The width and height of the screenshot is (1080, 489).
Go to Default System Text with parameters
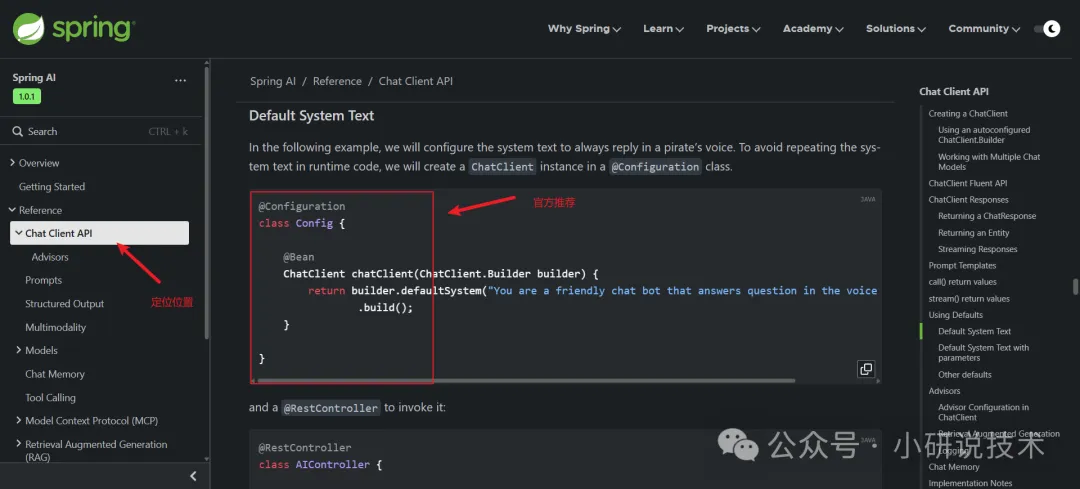pyautogui.click(x=984, y=353)
